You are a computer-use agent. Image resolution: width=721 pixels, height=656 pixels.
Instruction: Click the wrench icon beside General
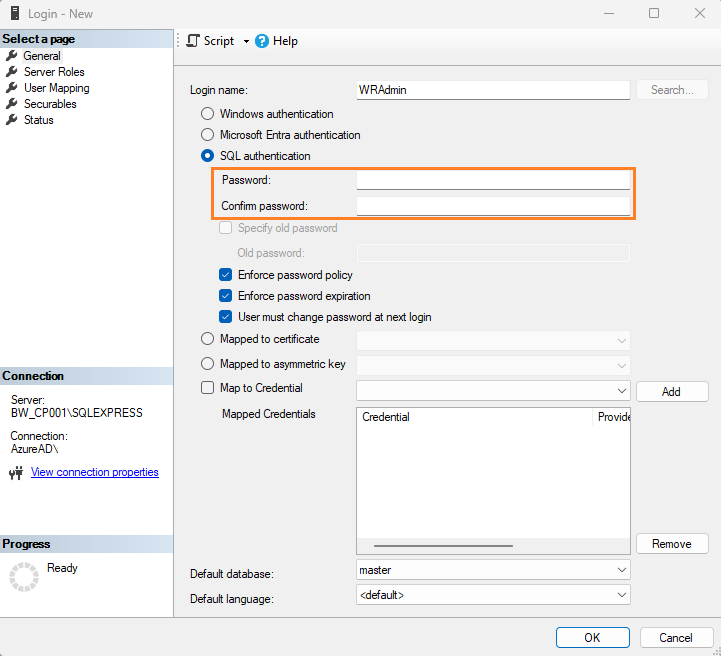pos(11,56)
